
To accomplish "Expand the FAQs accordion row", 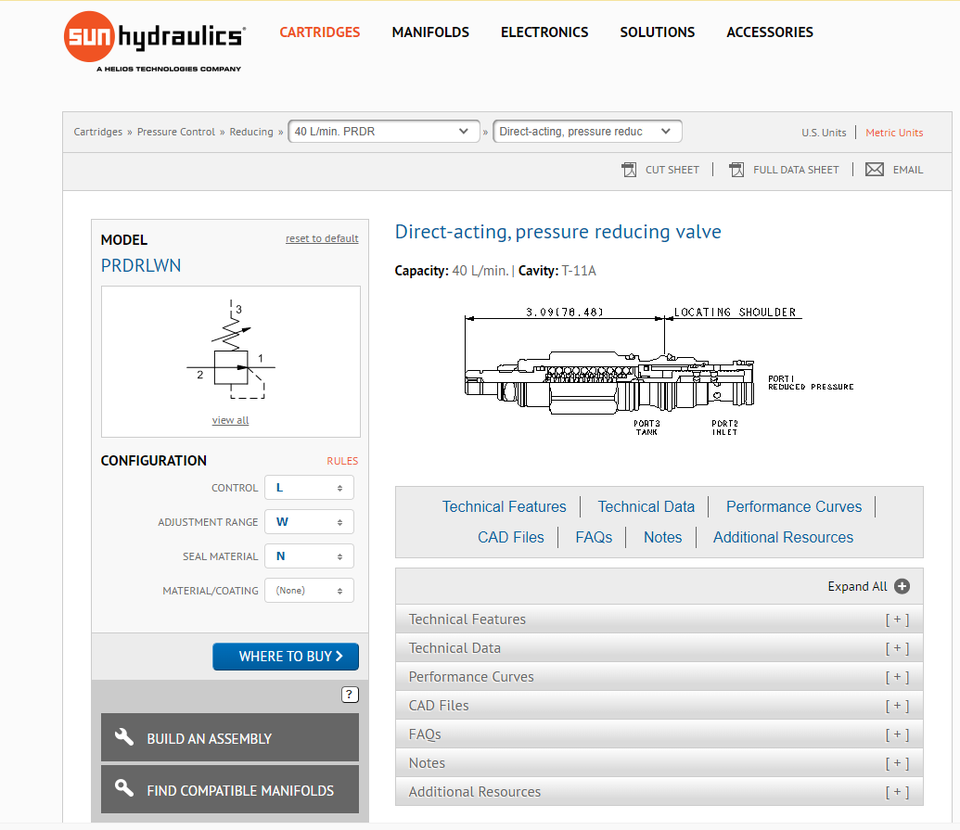I will tap(659, 735).
